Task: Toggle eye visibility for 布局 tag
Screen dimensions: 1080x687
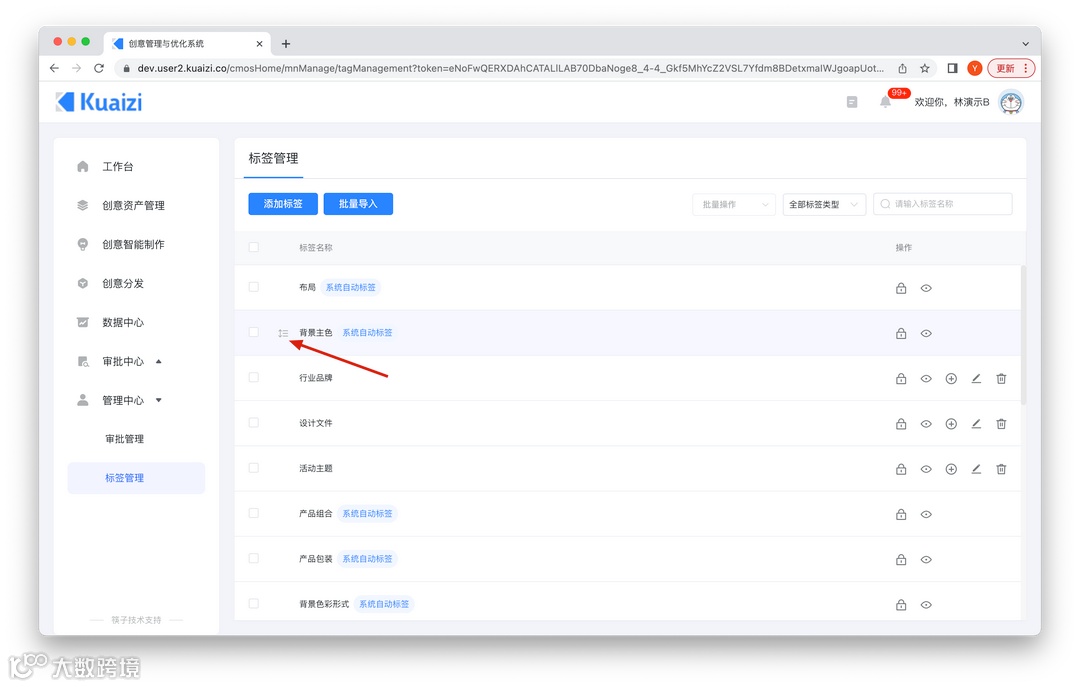Action: 926,288
